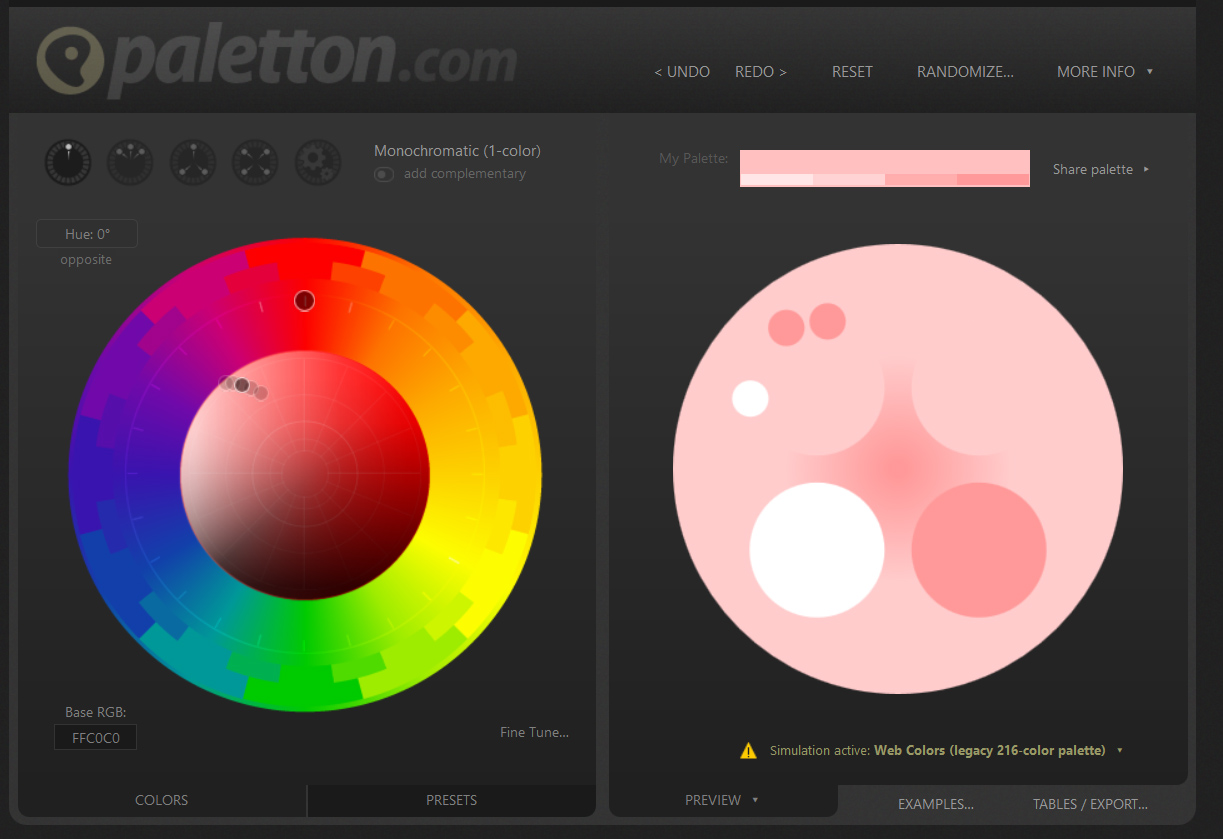Select the Free-style gear scheme icon
Viewport: 1223px width, 839px height.
(318, 162)
